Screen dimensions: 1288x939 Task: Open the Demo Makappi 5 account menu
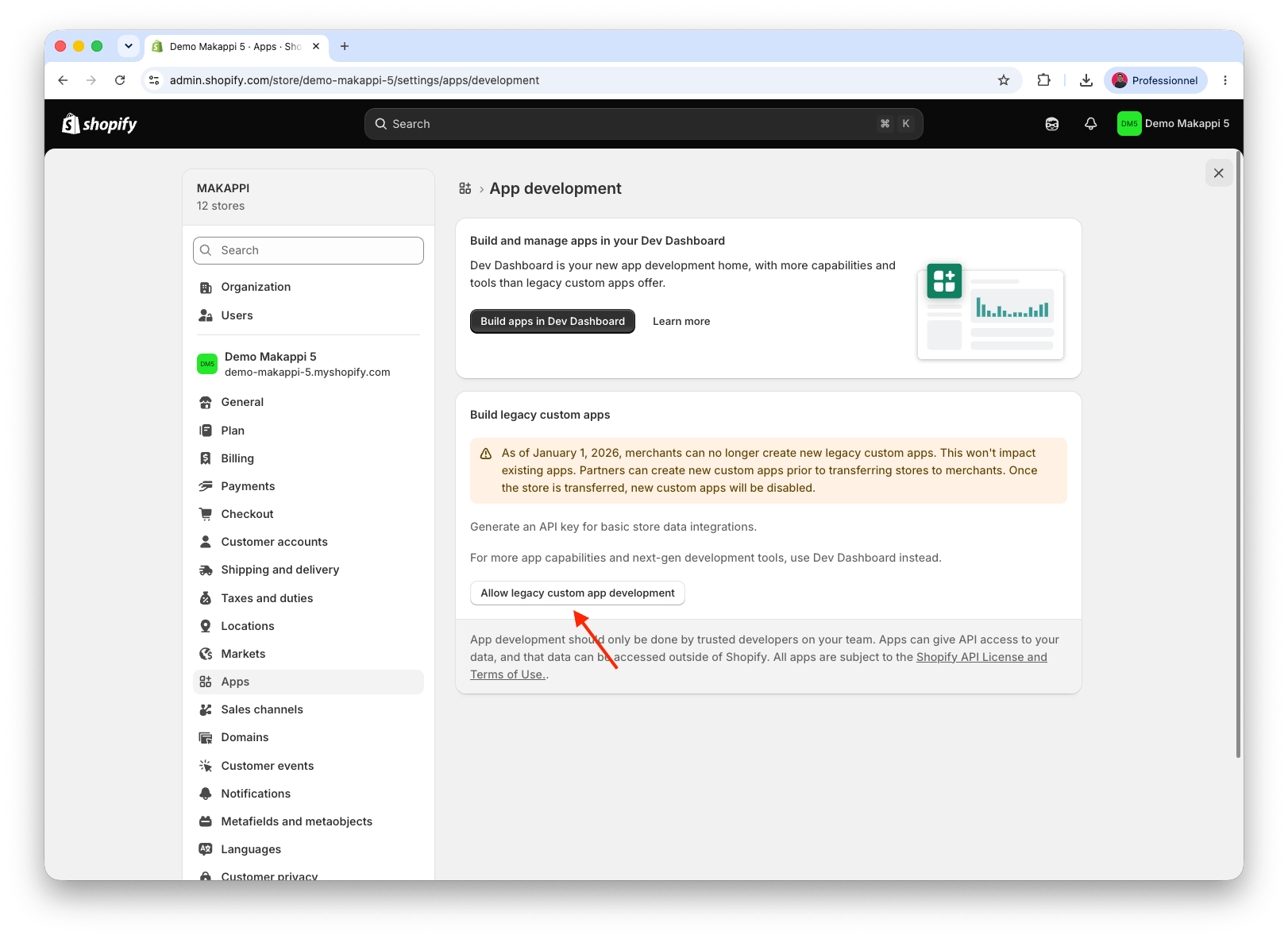coord(1174,124)
